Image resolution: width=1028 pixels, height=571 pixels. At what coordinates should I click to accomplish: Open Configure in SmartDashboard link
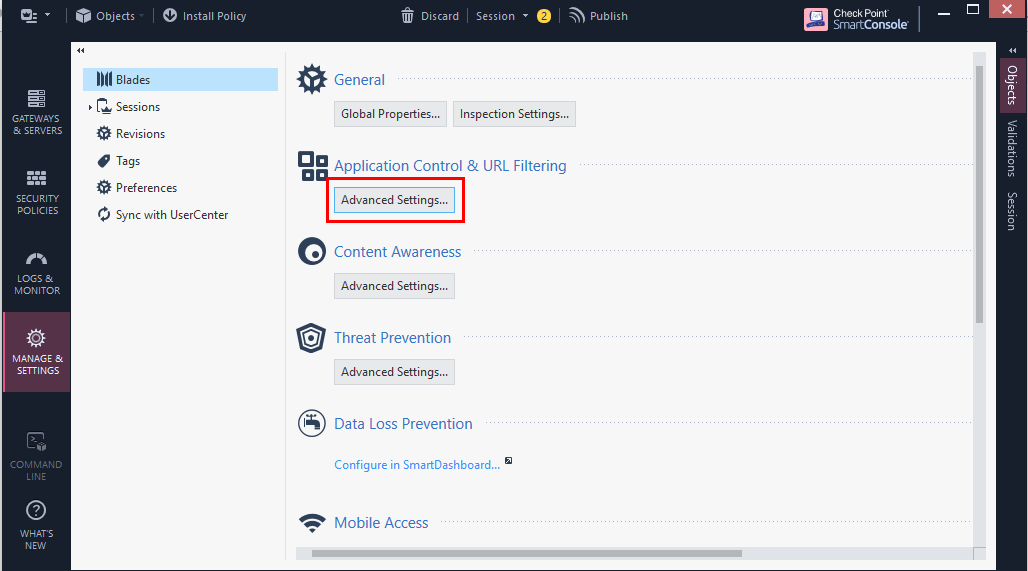pos(417,464)
